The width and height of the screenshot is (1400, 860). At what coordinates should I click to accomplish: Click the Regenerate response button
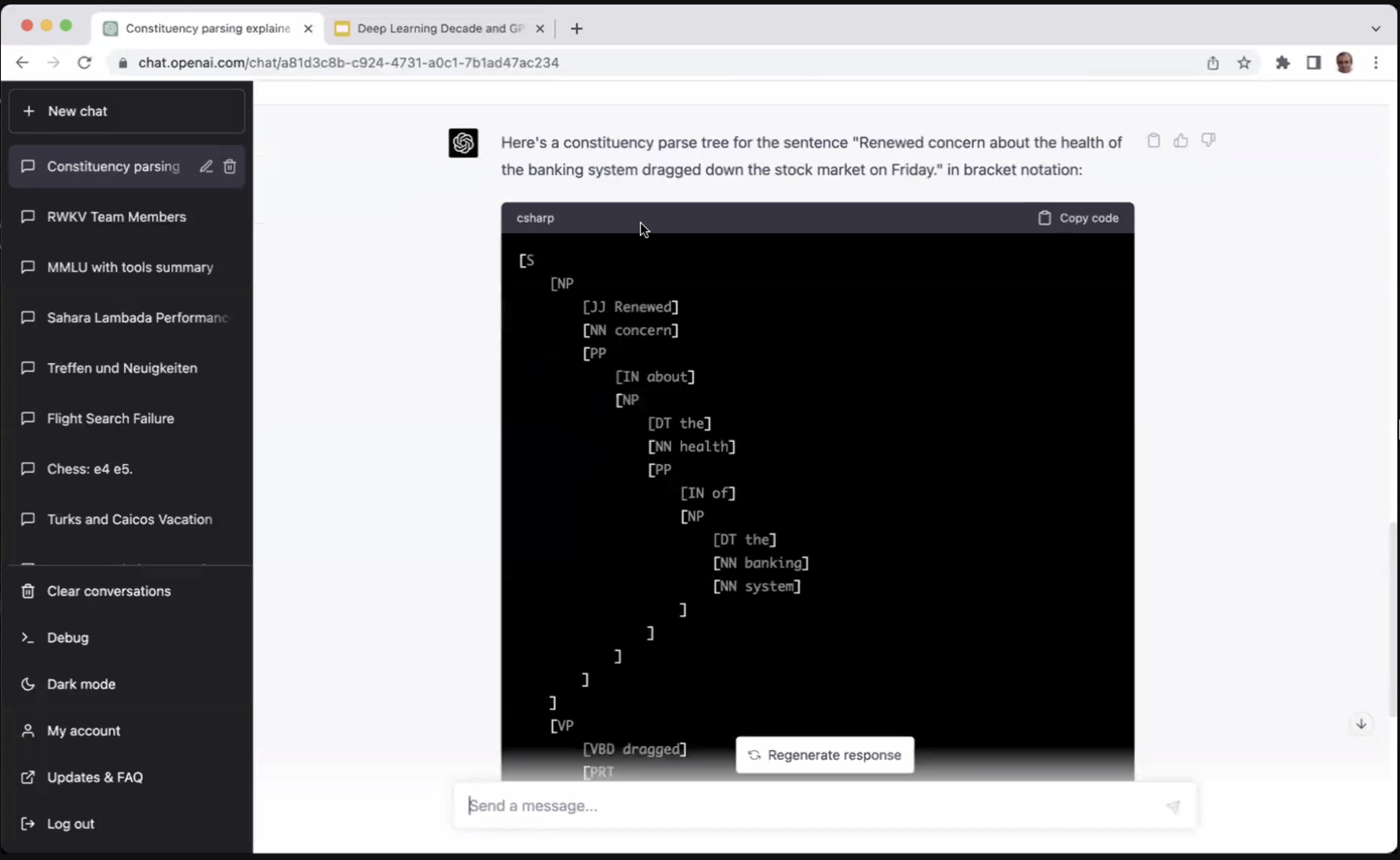tap(824, 755)
